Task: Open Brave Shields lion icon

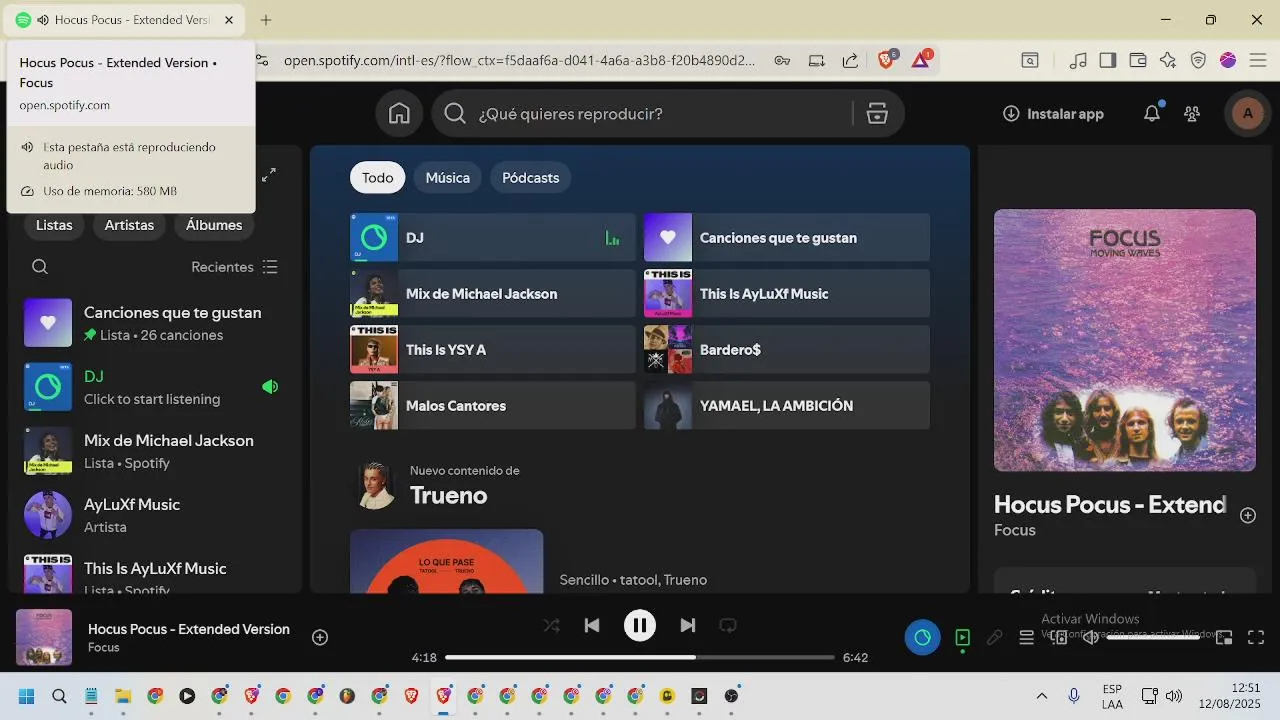Action: coord(886,60)
